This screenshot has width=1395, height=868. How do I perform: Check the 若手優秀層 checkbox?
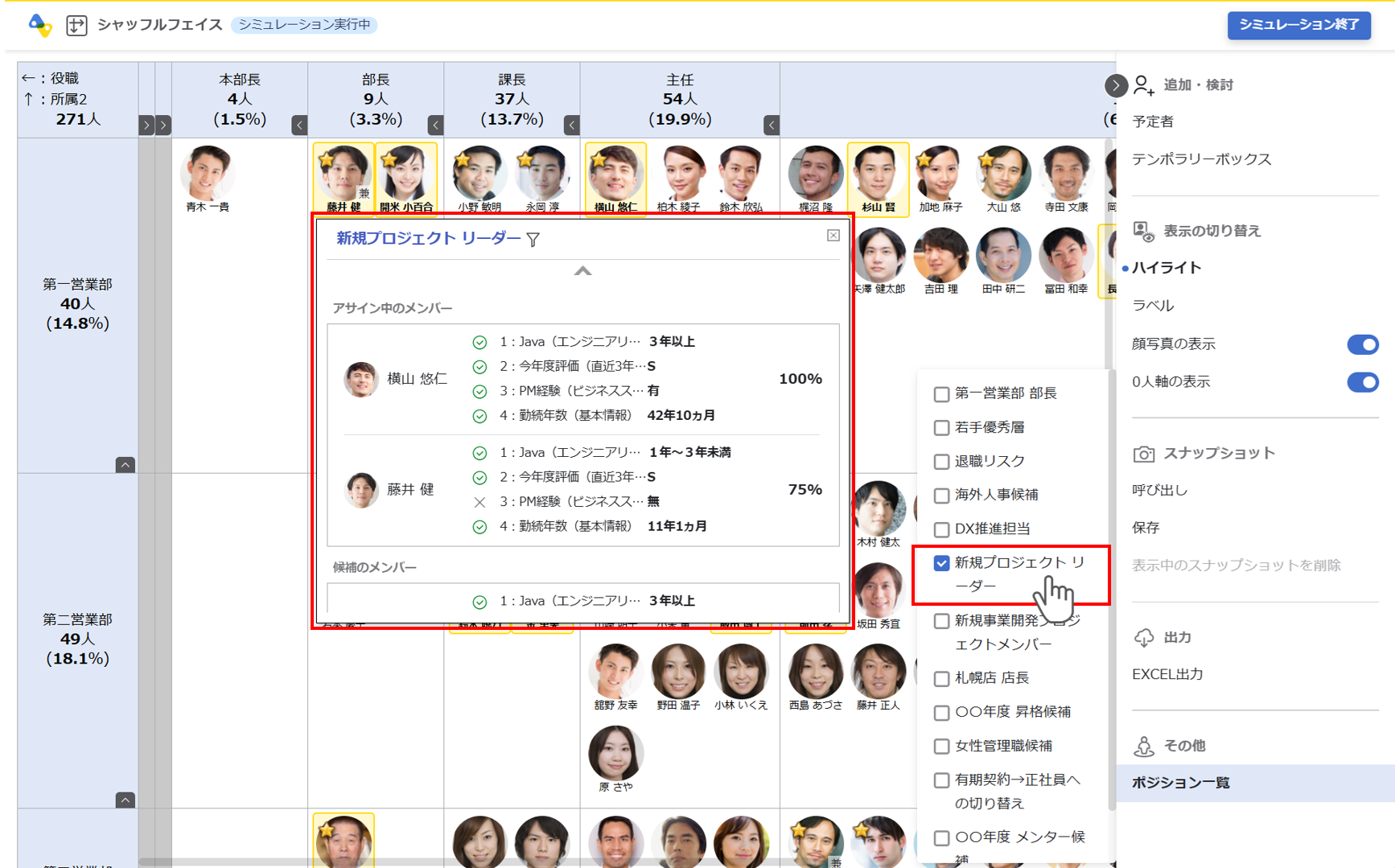941,428
